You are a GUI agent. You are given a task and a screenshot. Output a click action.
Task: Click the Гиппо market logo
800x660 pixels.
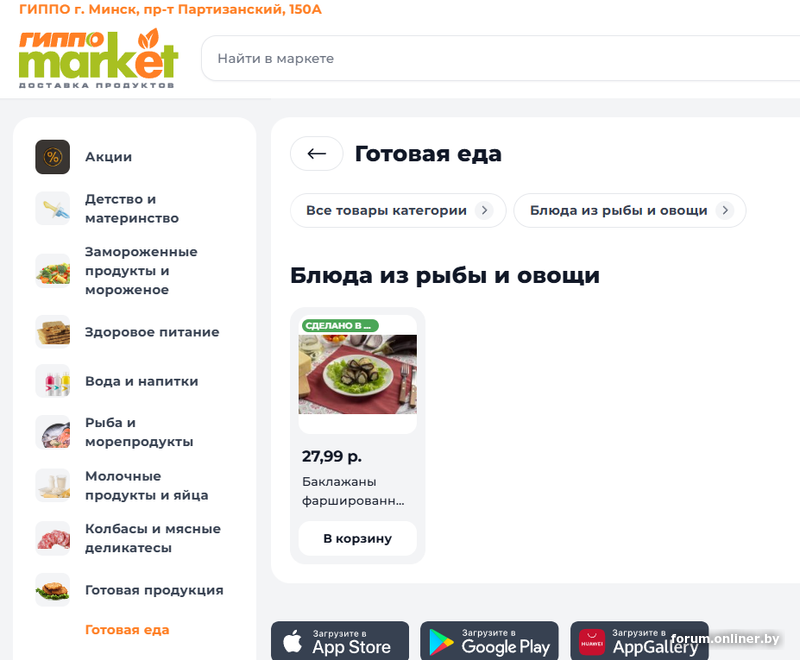(98, 58)
